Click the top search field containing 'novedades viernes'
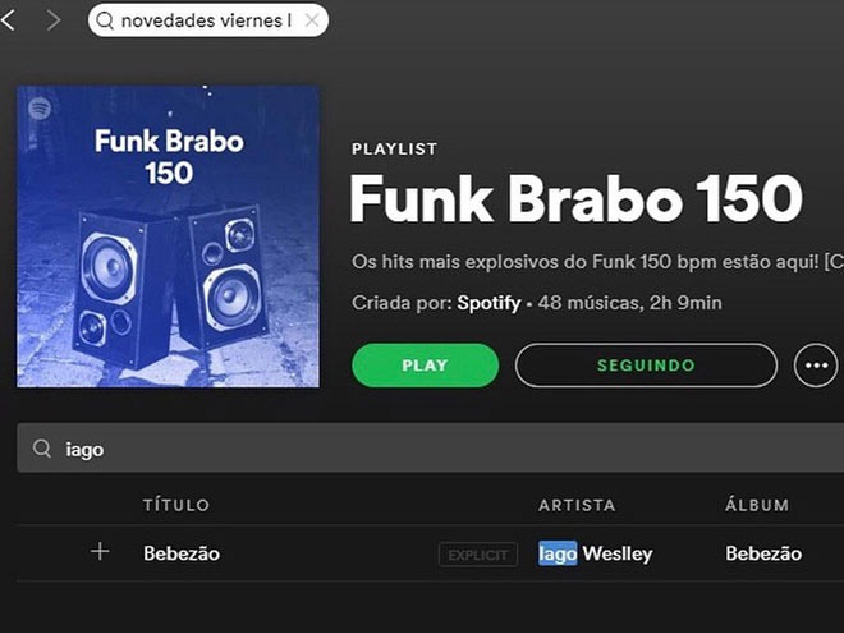 point(208,20)
